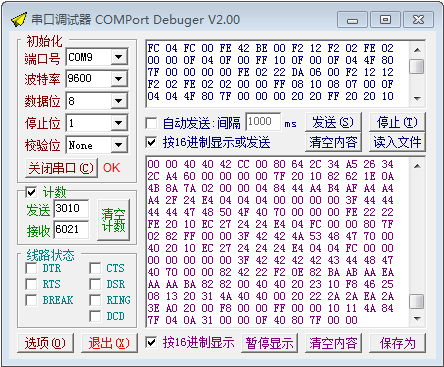Click scroll-up arrow in receive data box
The image size is (444, 367).
417,166
